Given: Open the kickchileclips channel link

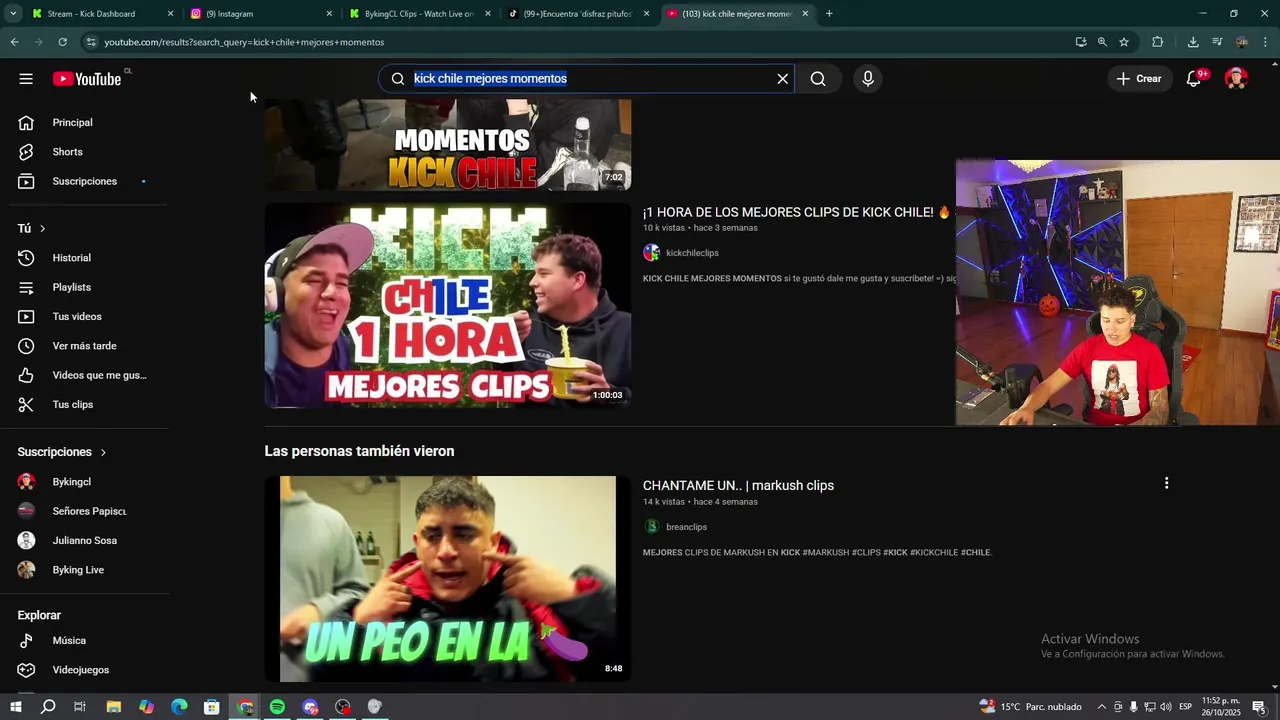Looking at the screenshot, I should (692, 253).
